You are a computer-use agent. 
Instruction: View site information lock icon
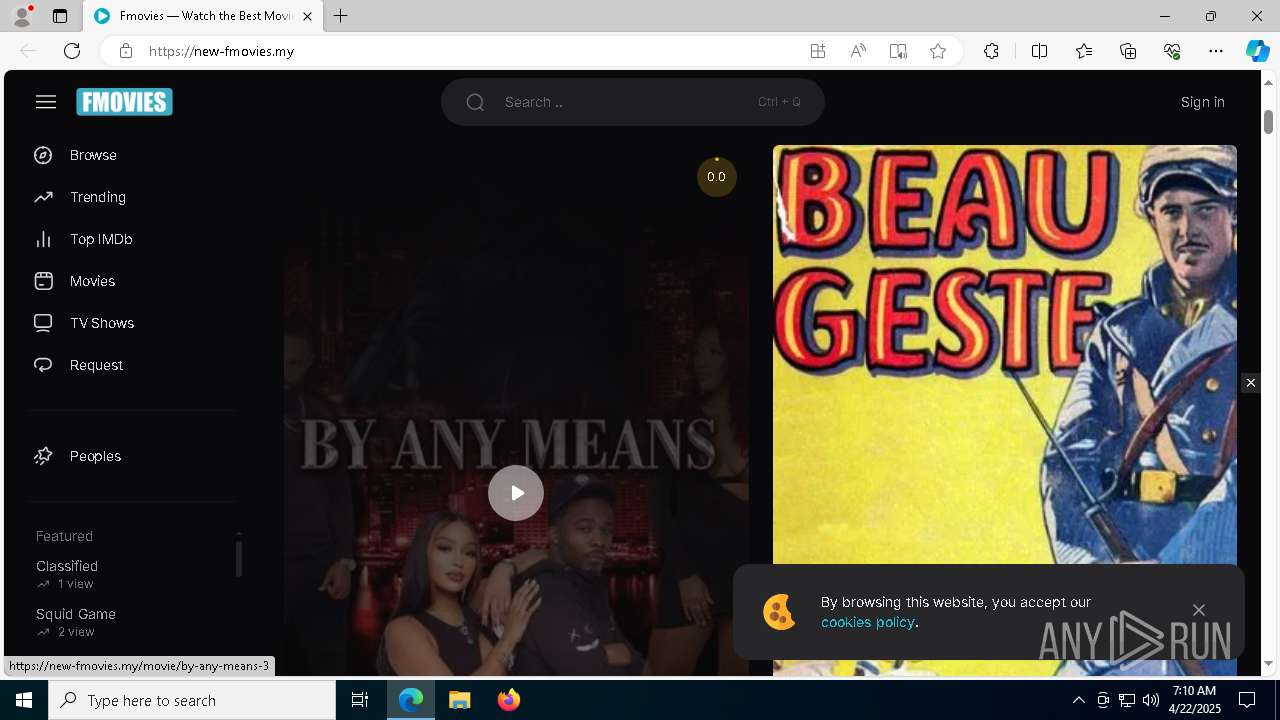(x=125, y=51)
